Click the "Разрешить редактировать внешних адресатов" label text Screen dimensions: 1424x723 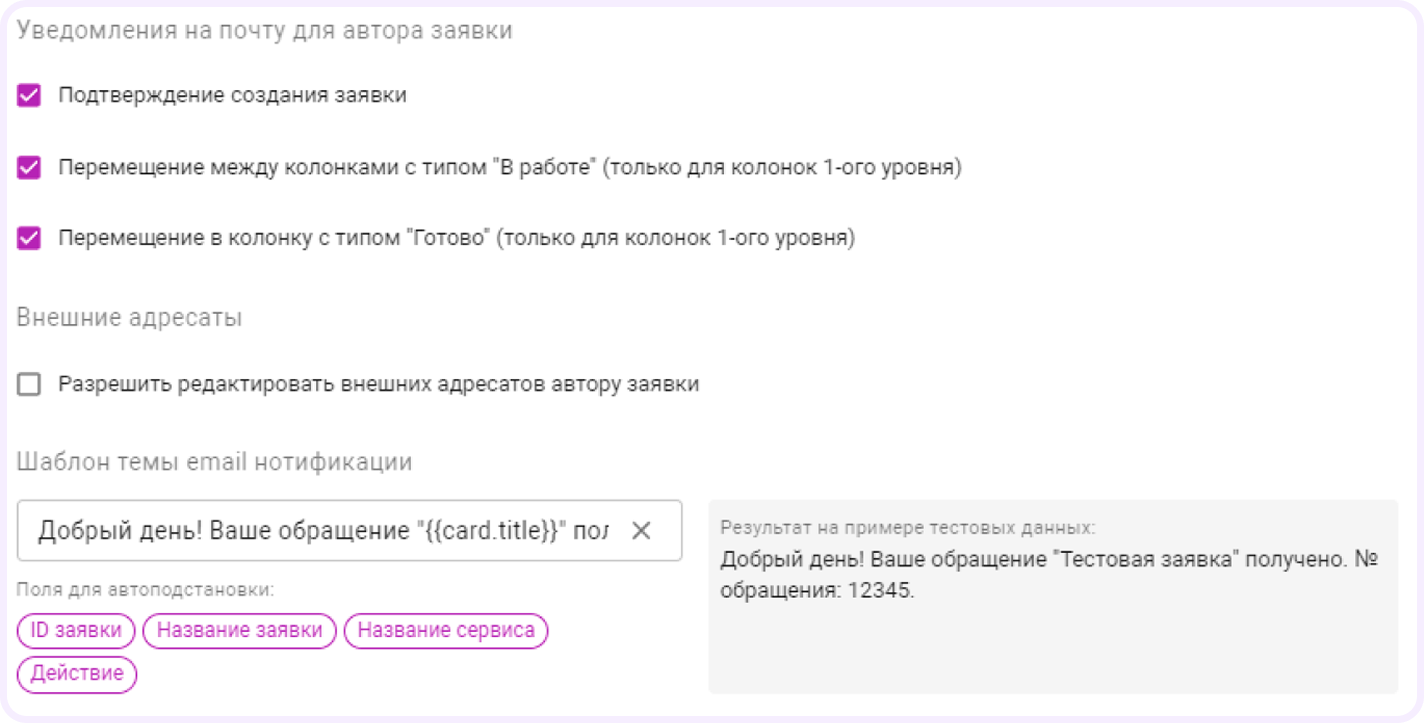click(x=378, y=385)
